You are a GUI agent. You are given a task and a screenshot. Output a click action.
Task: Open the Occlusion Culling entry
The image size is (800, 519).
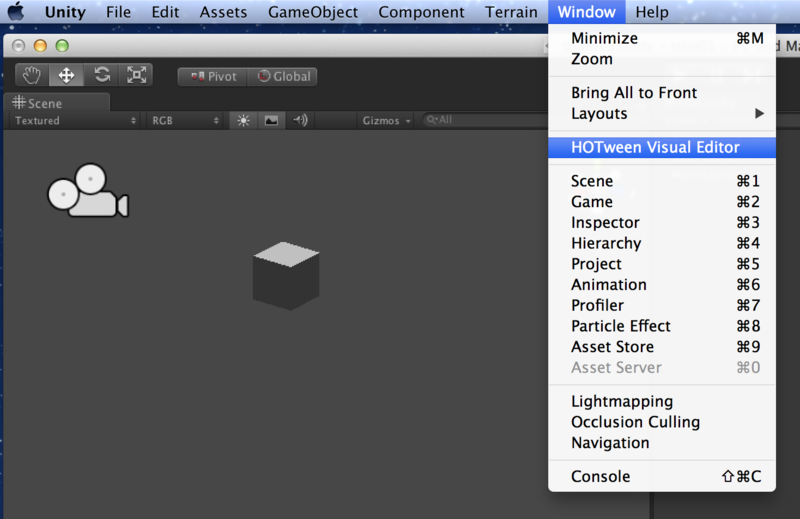click(662, 422)
